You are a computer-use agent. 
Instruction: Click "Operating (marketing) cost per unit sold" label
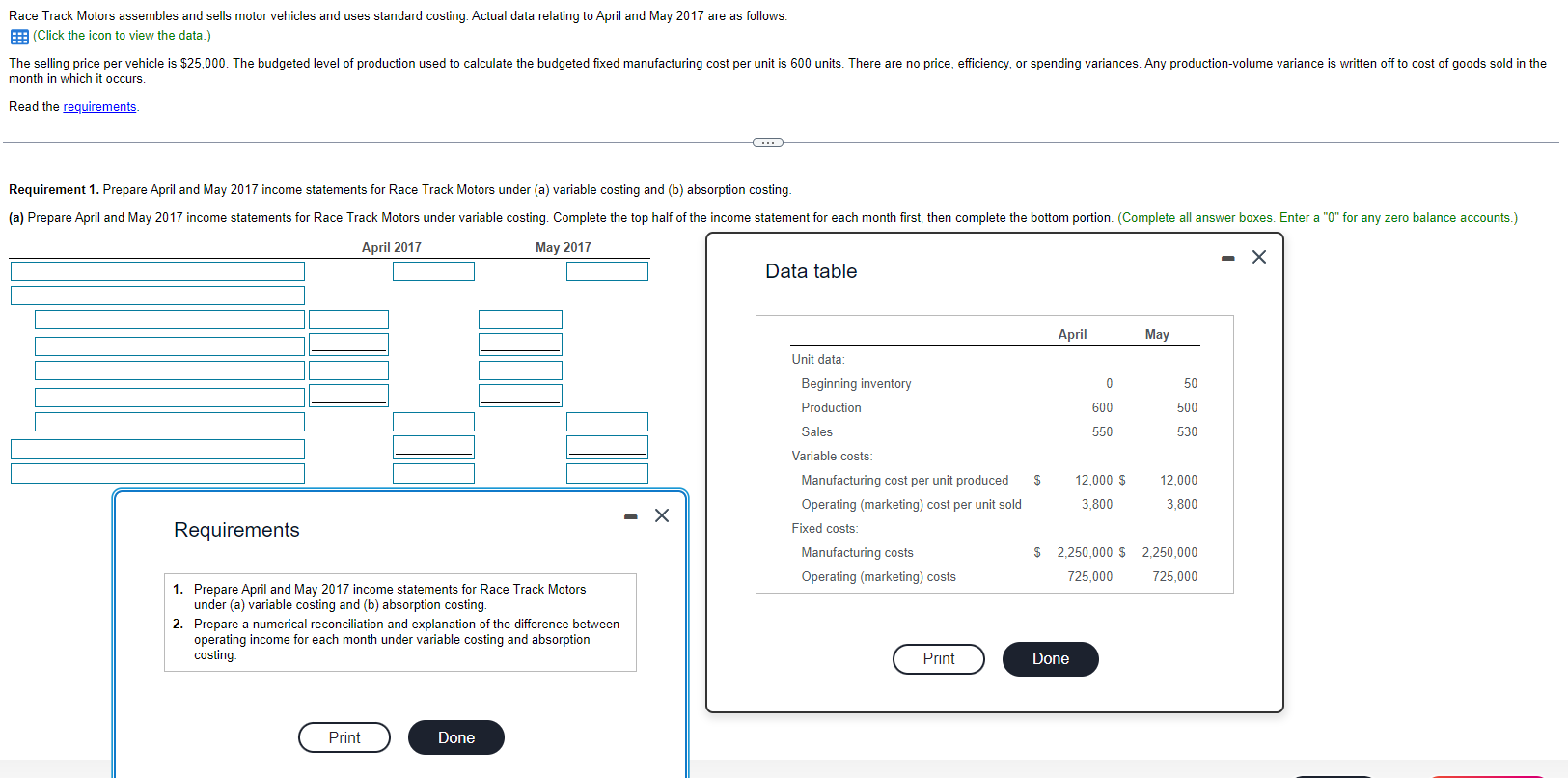911,505
